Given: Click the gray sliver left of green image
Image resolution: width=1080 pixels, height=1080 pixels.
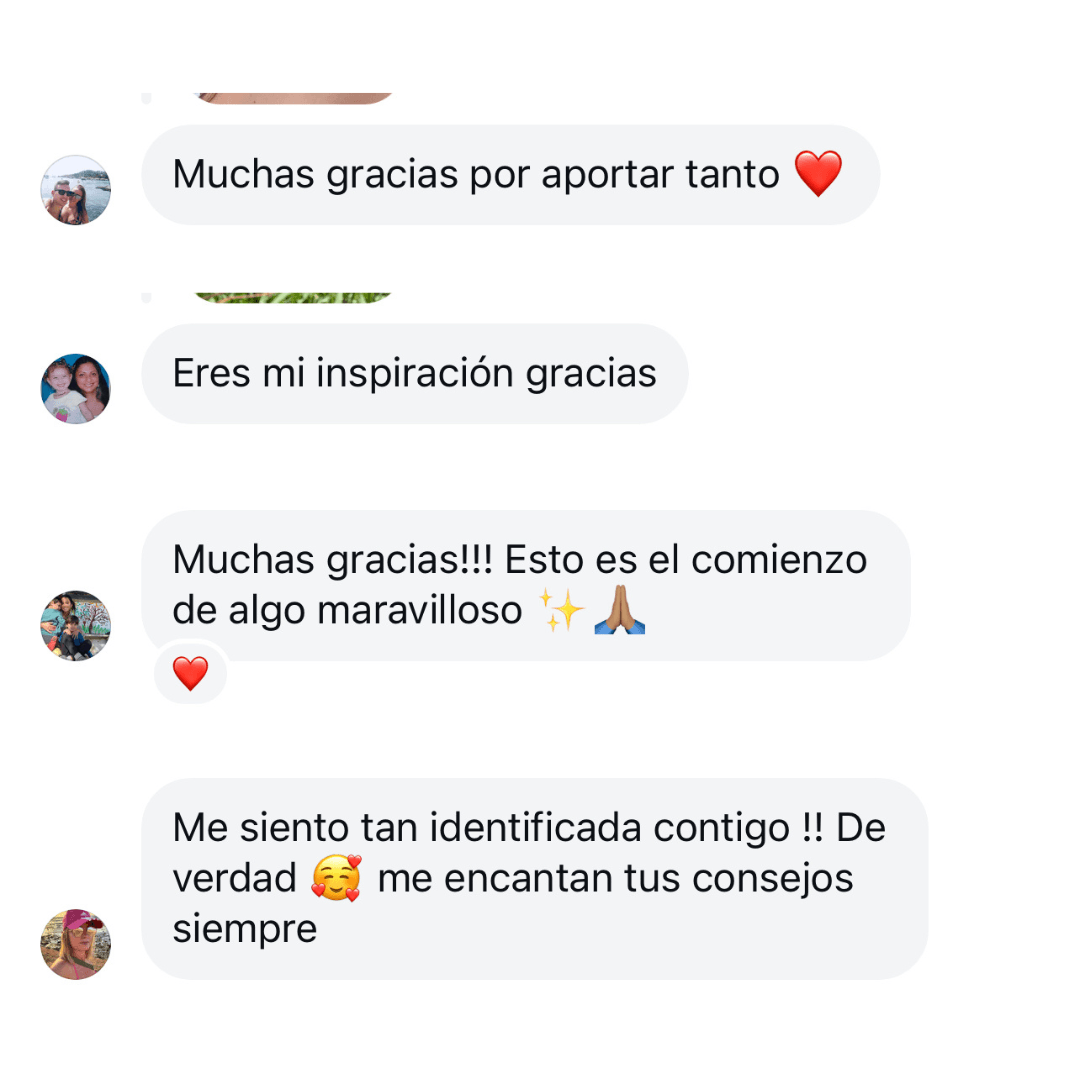Looking at the screenshot, I should pos(146,298).
